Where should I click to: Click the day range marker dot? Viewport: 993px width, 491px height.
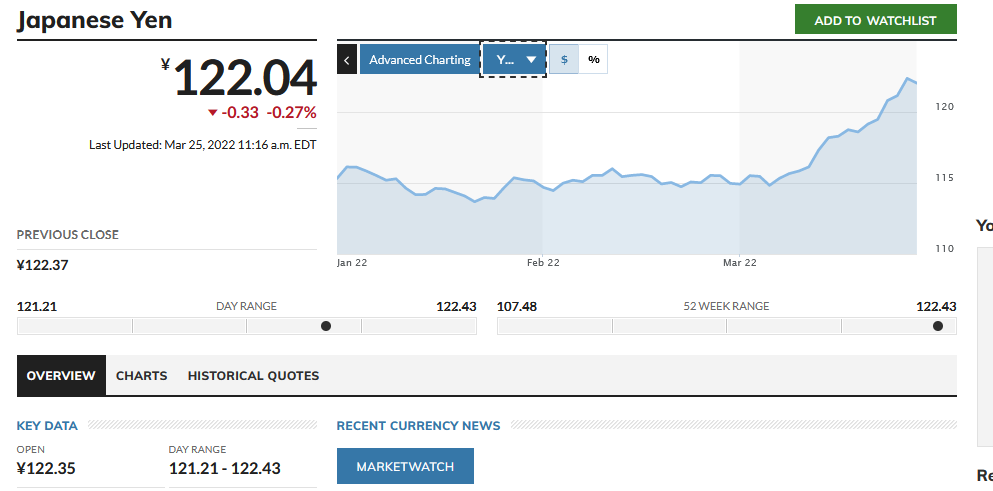point(326,326)
